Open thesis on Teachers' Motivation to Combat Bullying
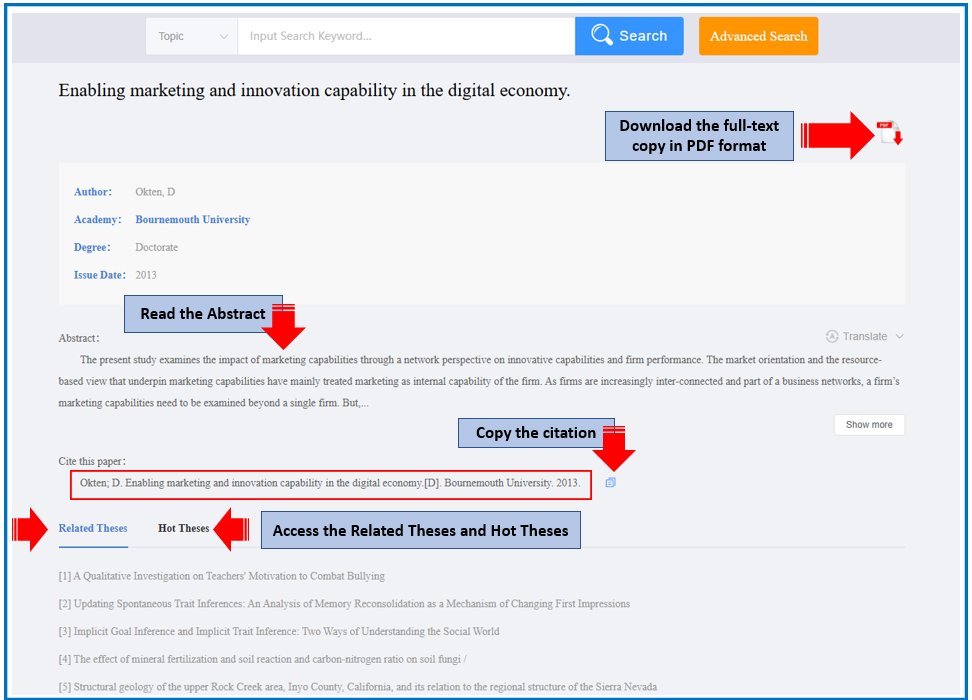 222,576
